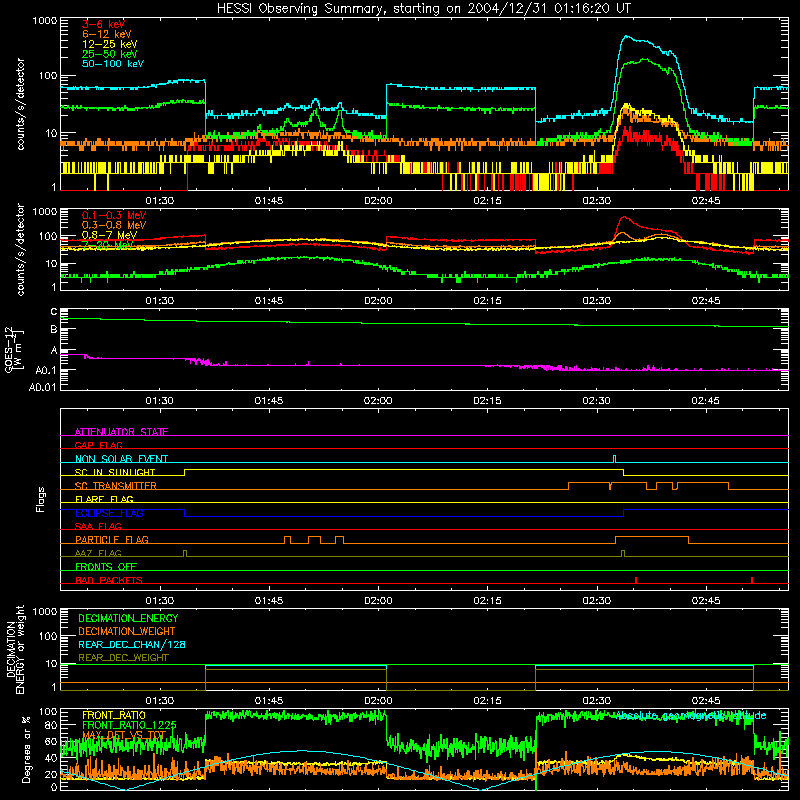The width and height of the screenshot is (800, 800).
Task: Click the 0.8-7 MeV legend entry
Action: [109, 235]
